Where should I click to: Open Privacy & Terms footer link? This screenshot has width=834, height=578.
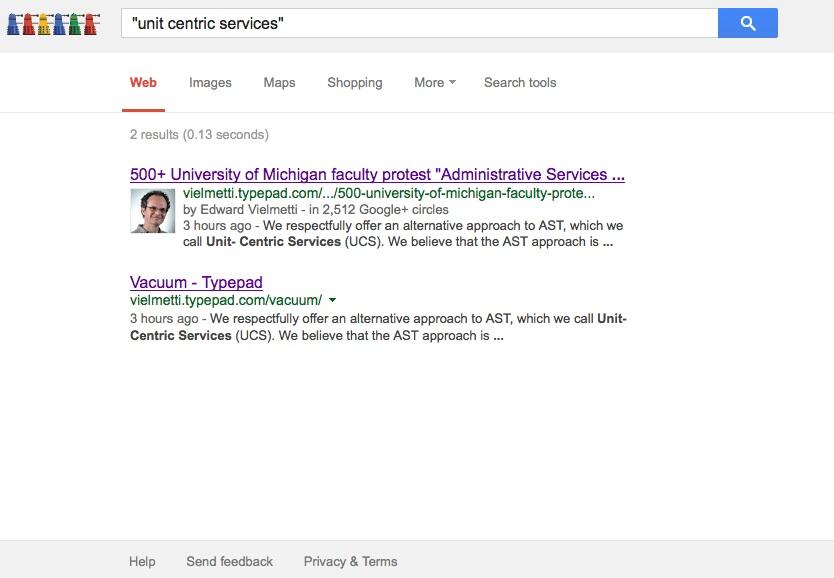(x=351, y=562)
